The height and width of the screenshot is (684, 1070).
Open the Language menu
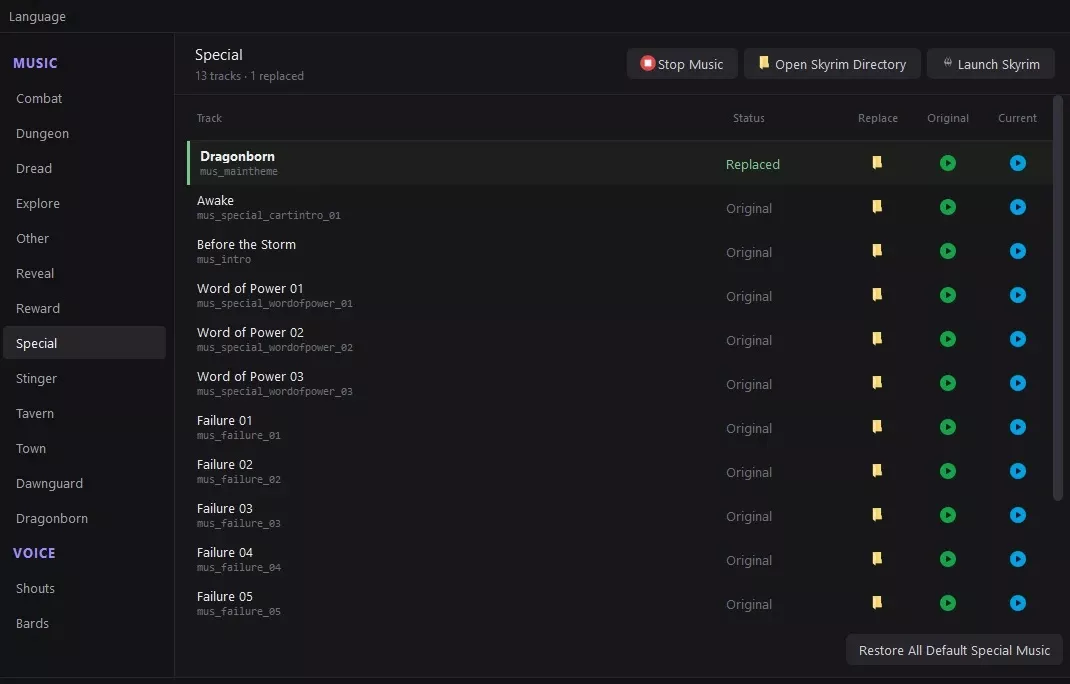point(38,16)
